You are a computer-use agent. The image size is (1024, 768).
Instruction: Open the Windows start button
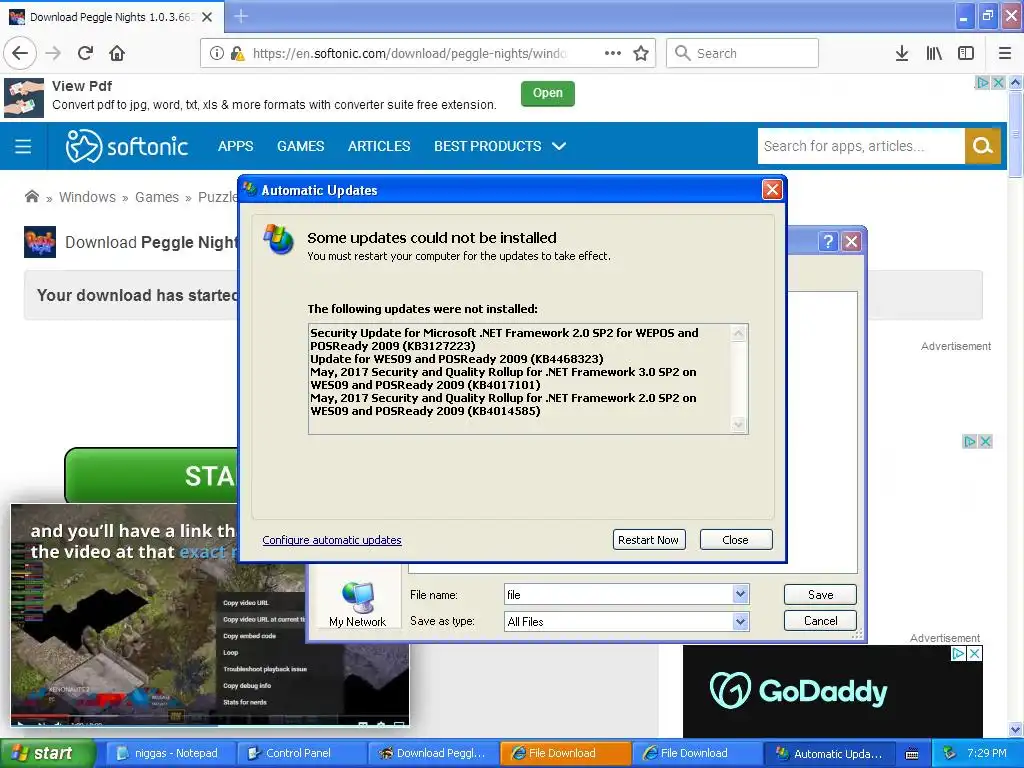tap(46, 754)
